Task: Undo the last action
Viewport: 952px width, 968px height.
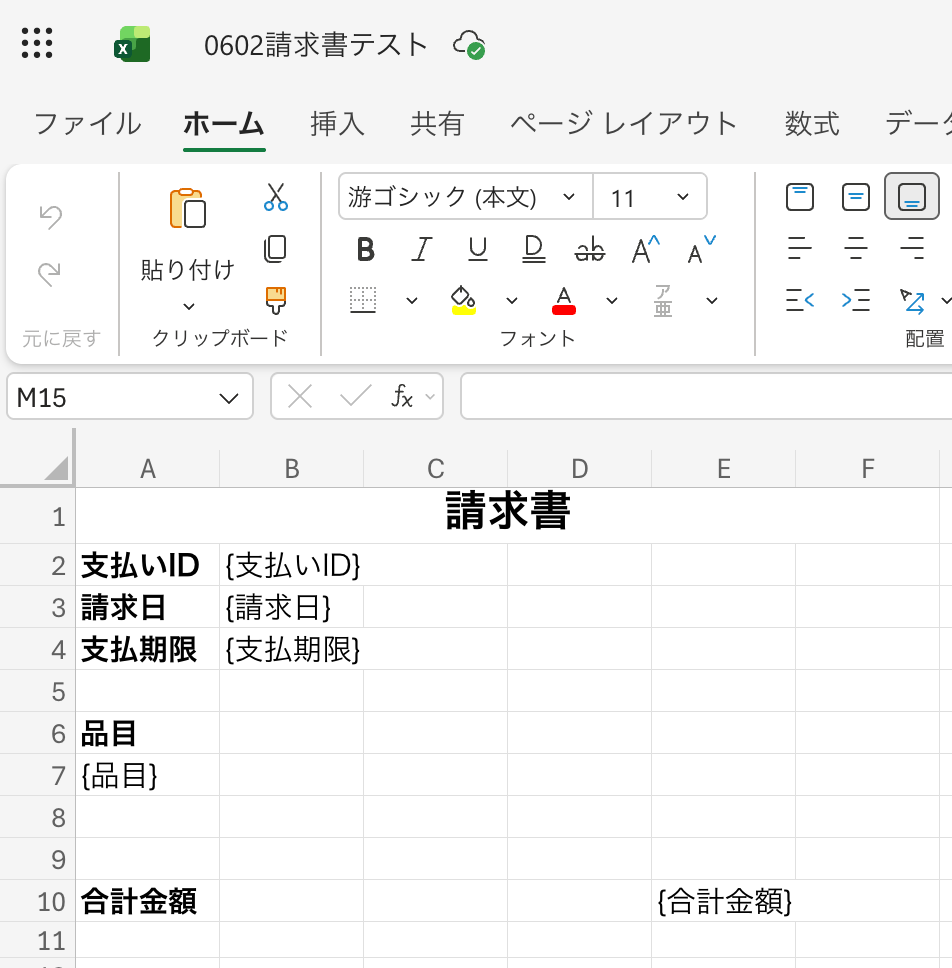Action: [50, 217]
